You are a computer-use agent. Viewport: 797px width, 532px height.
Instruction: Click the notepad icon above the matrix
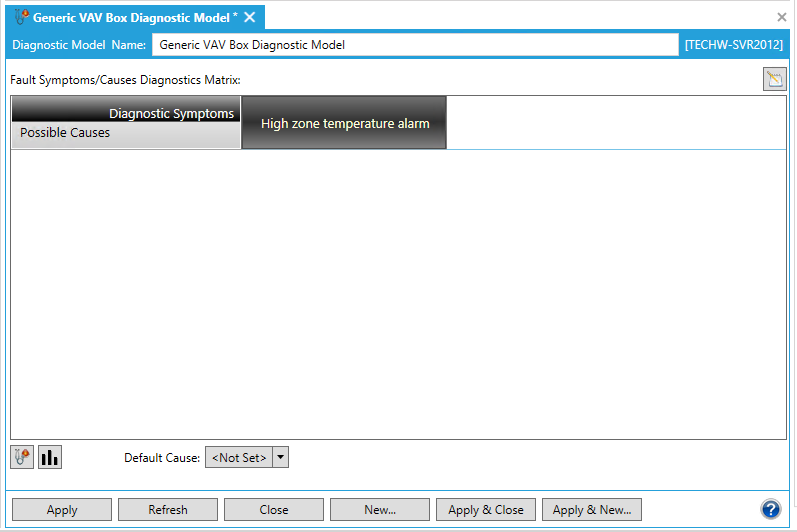click(x=774, y=80)
